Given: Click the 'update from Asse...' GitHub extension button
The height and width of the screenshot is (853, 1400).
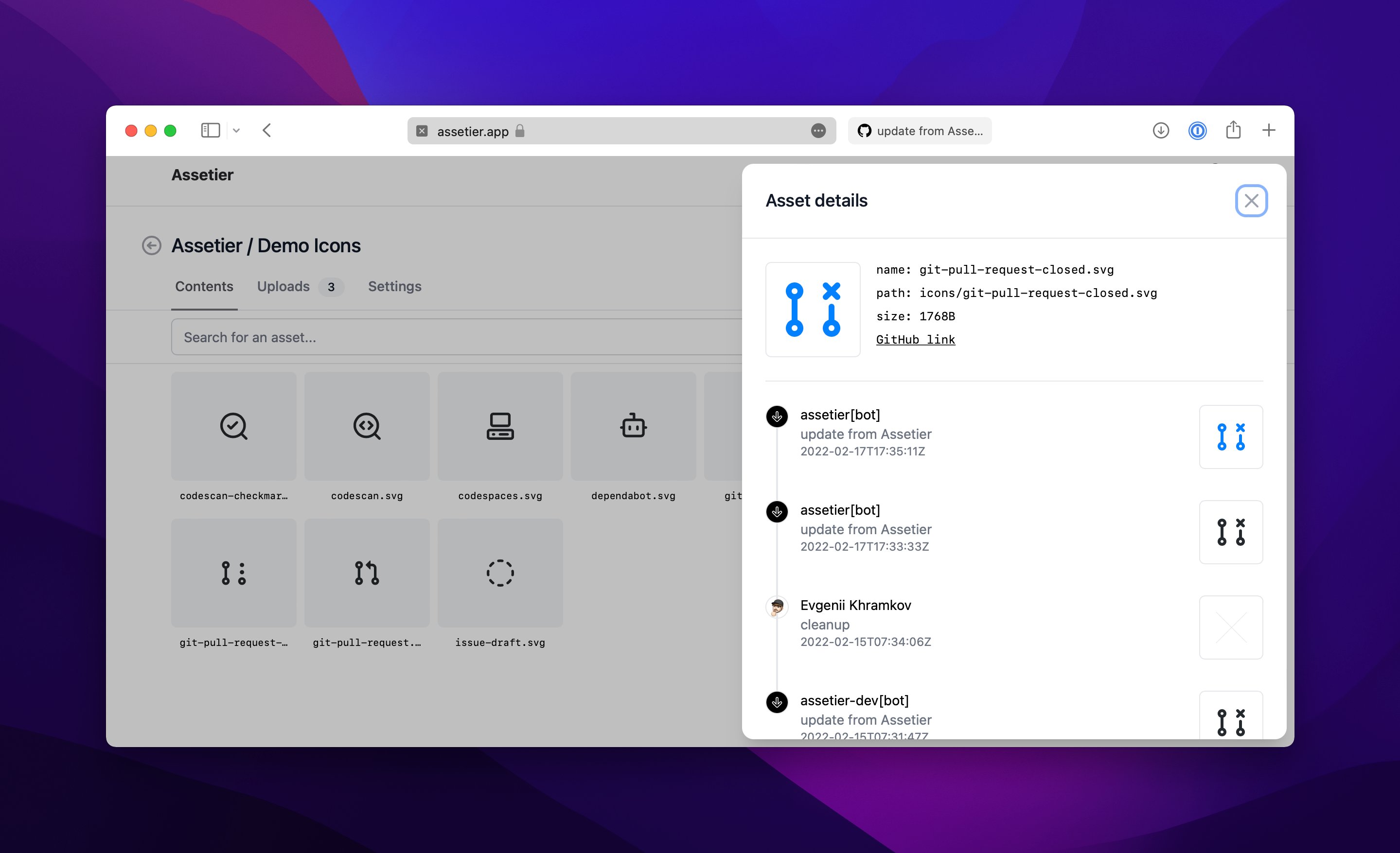Looking at the screenshot, I should (920, 131).
